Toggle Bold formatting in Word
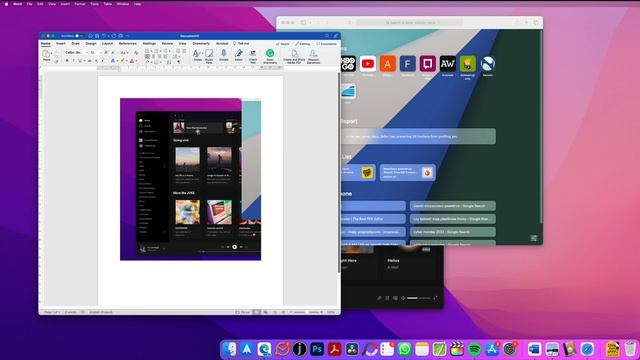 [x=67, y=61]
